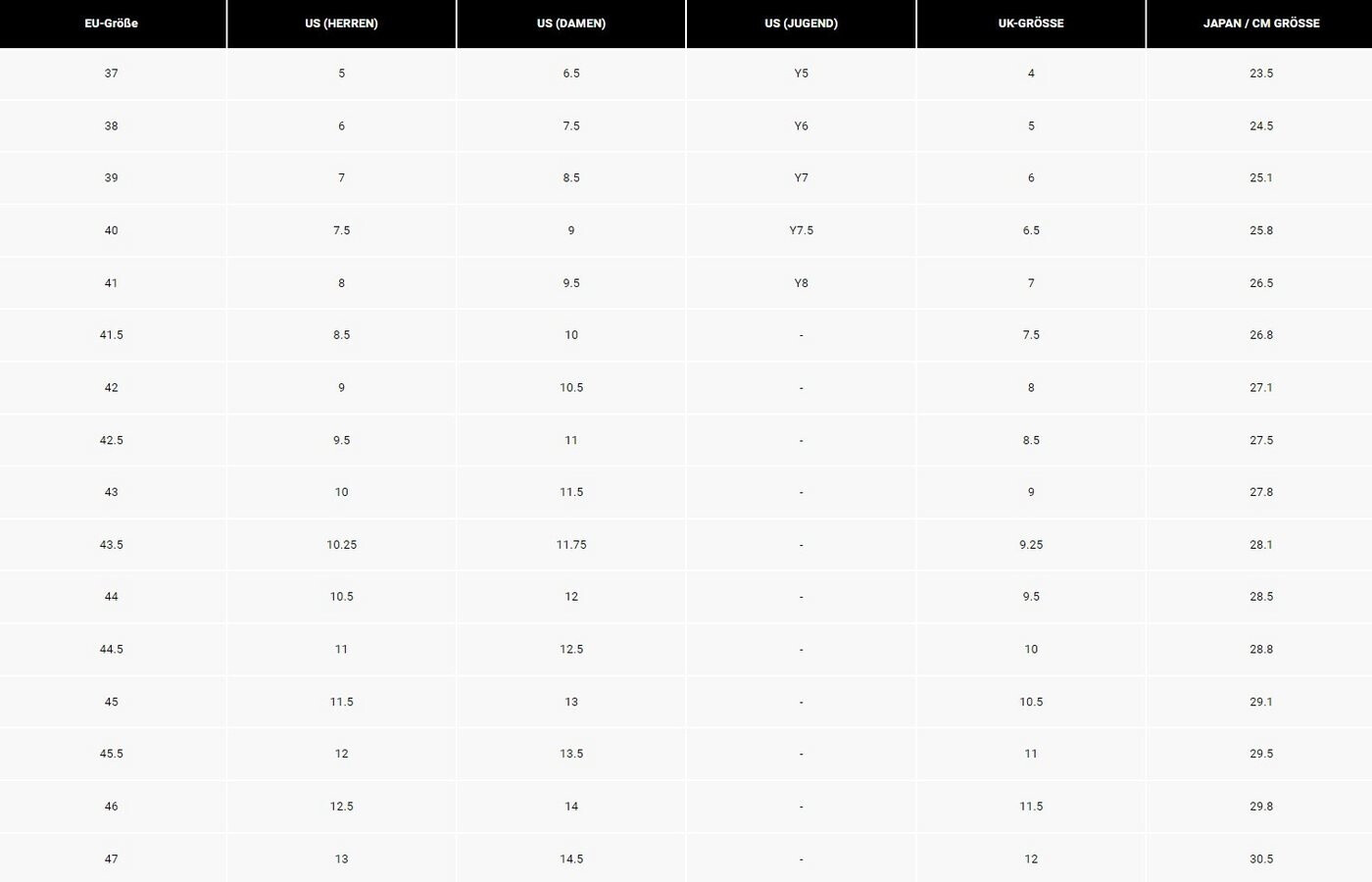This screenshot has height=882, width=1372.
Task: Click the EU-Größe column header
Action: 112,24
